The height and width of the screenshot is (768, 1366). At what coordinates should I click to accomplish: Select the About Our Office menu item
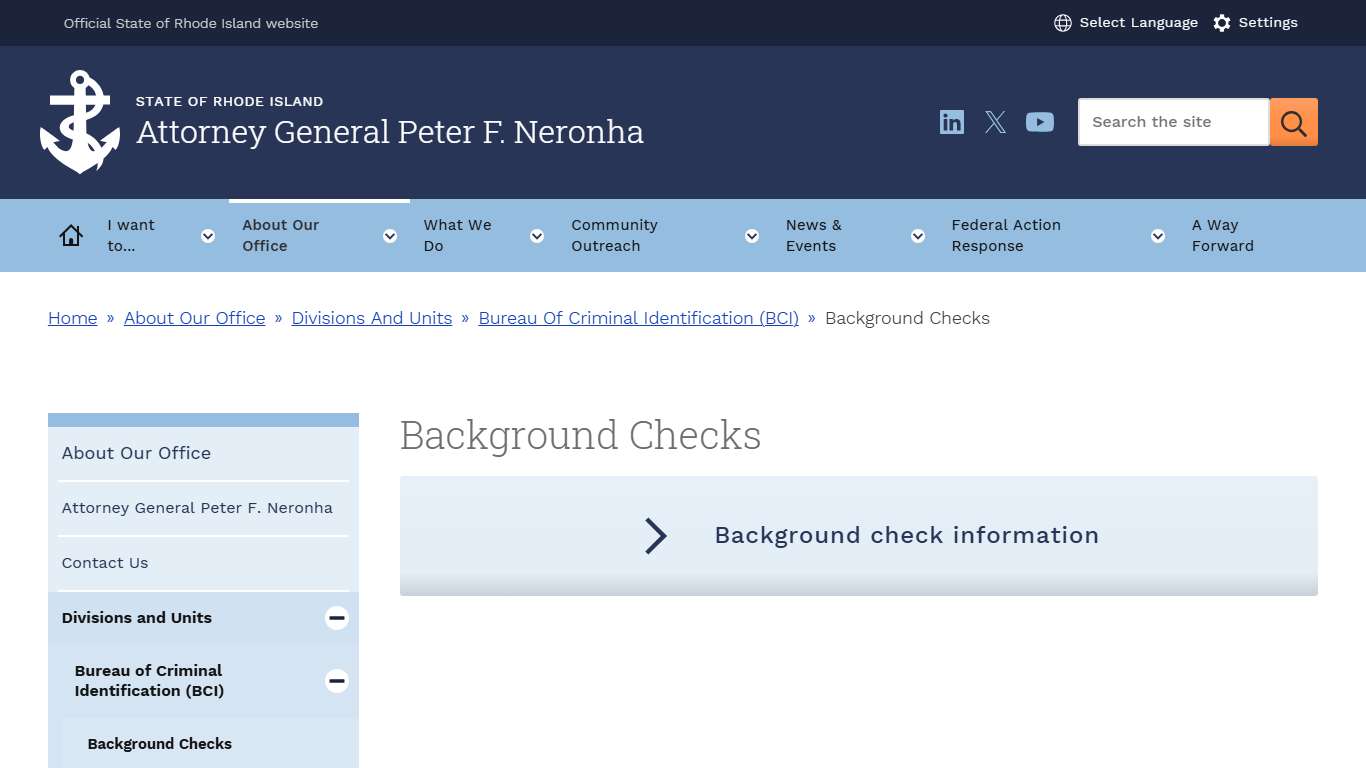(280, 235)
